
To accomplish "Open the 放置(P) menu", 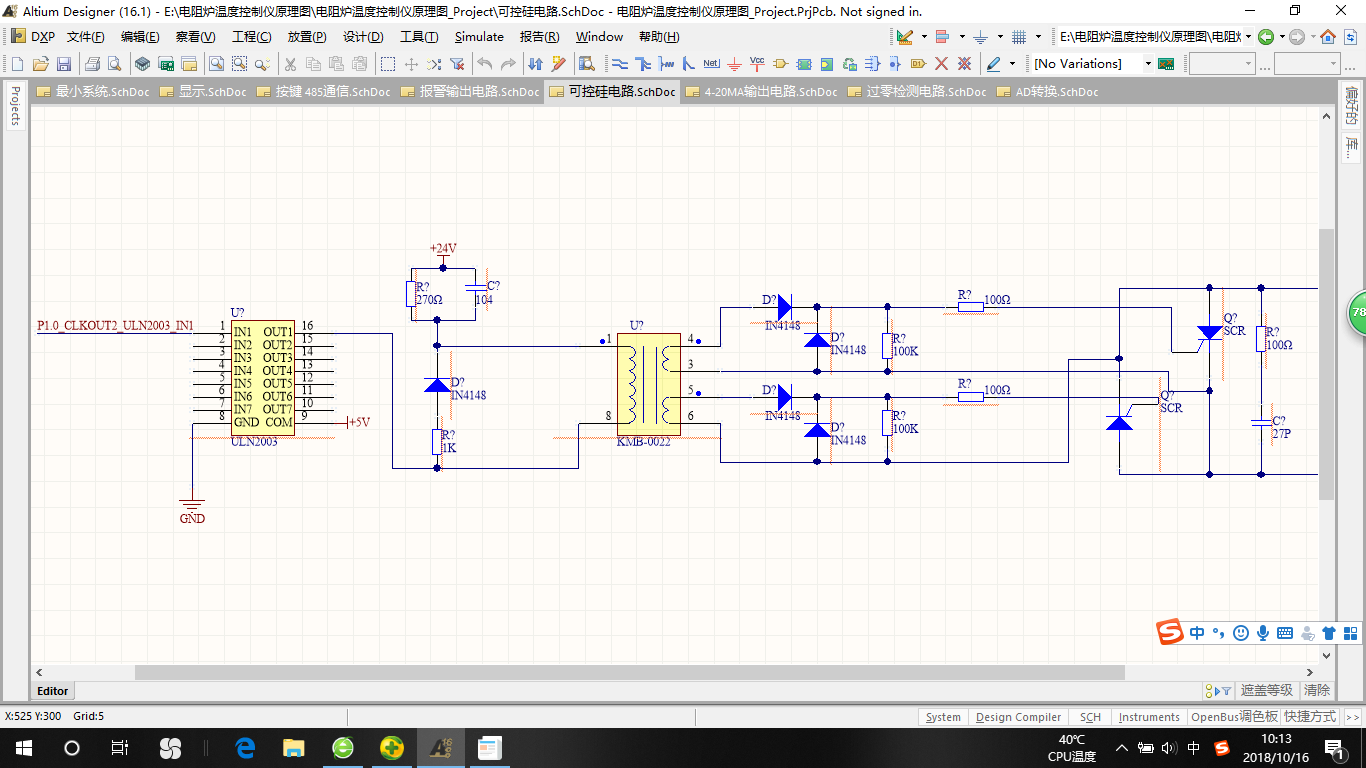I will click(307, 37).
